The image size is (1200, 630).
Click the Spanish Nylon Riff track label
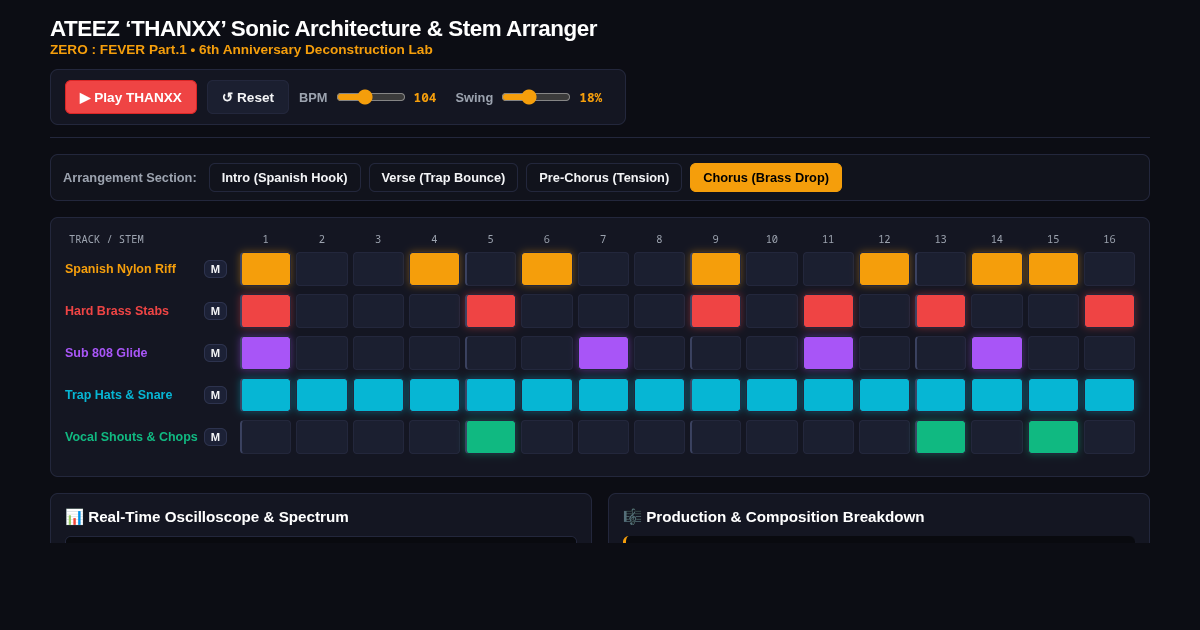click(120, 269)
